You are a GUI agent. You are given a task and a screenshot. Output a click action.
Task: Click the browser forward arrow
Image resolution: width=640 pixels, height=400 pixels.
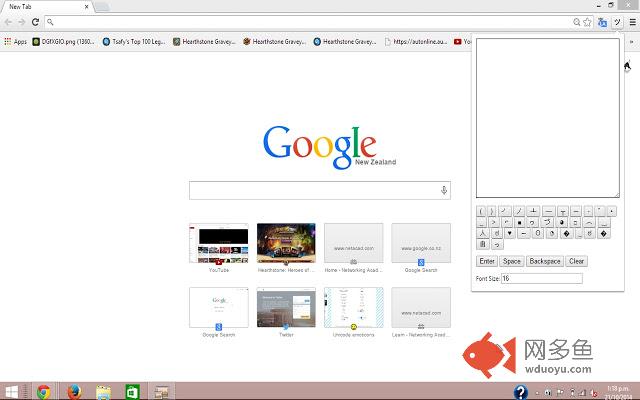tap(22, 22)
